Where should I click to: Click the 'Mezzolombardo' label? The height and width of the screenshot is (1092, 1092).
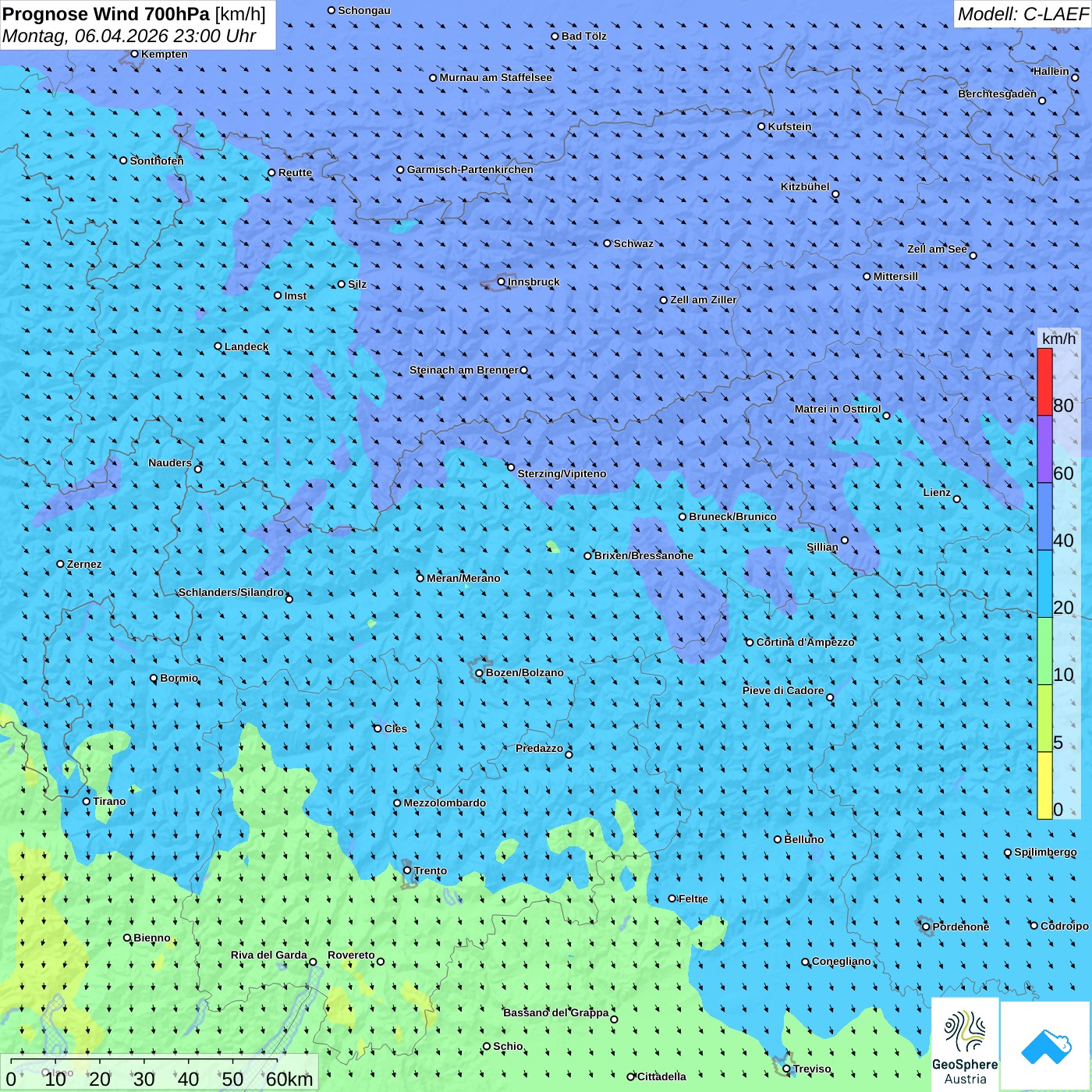(x=445, y=803)
